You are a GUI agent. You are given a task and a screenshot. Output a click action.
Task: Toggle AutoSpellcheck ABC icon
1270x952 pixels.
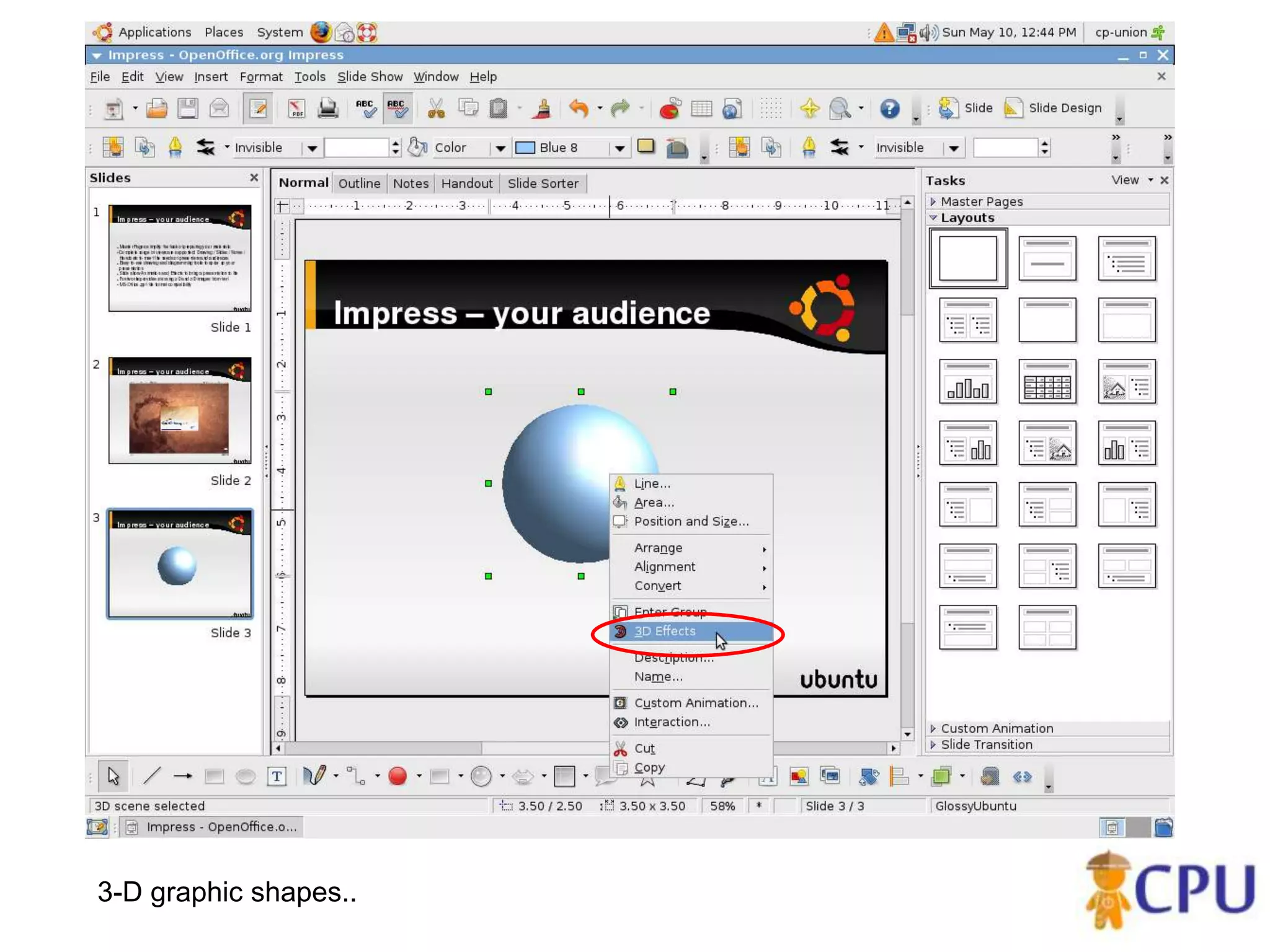[397, 108]
